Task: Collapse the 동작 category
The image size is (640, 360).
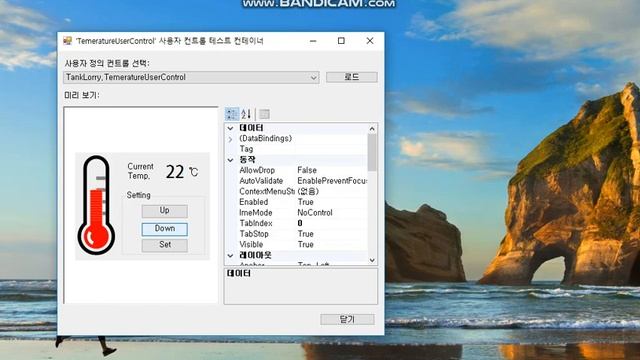Action: click(230, 160)
